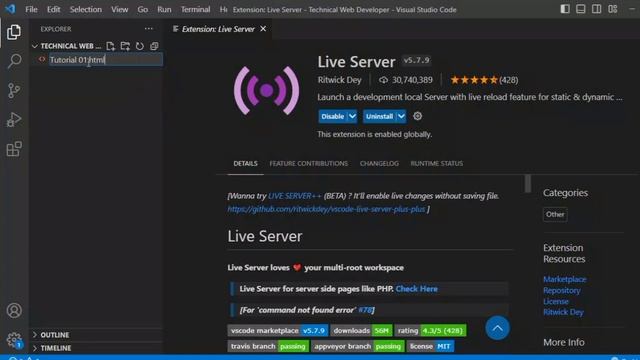Open the License resource link
The image size is (640, 360).
pyautogui.click(x=556, y=301)
